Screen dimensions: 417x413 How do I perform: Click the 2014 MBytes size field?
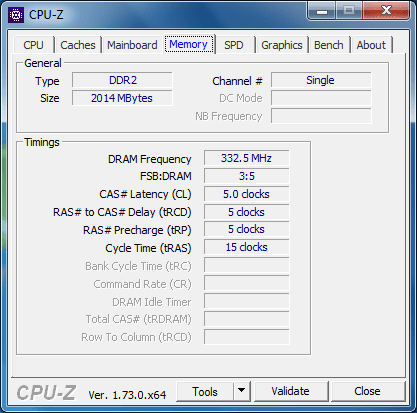tap(122, 98)
